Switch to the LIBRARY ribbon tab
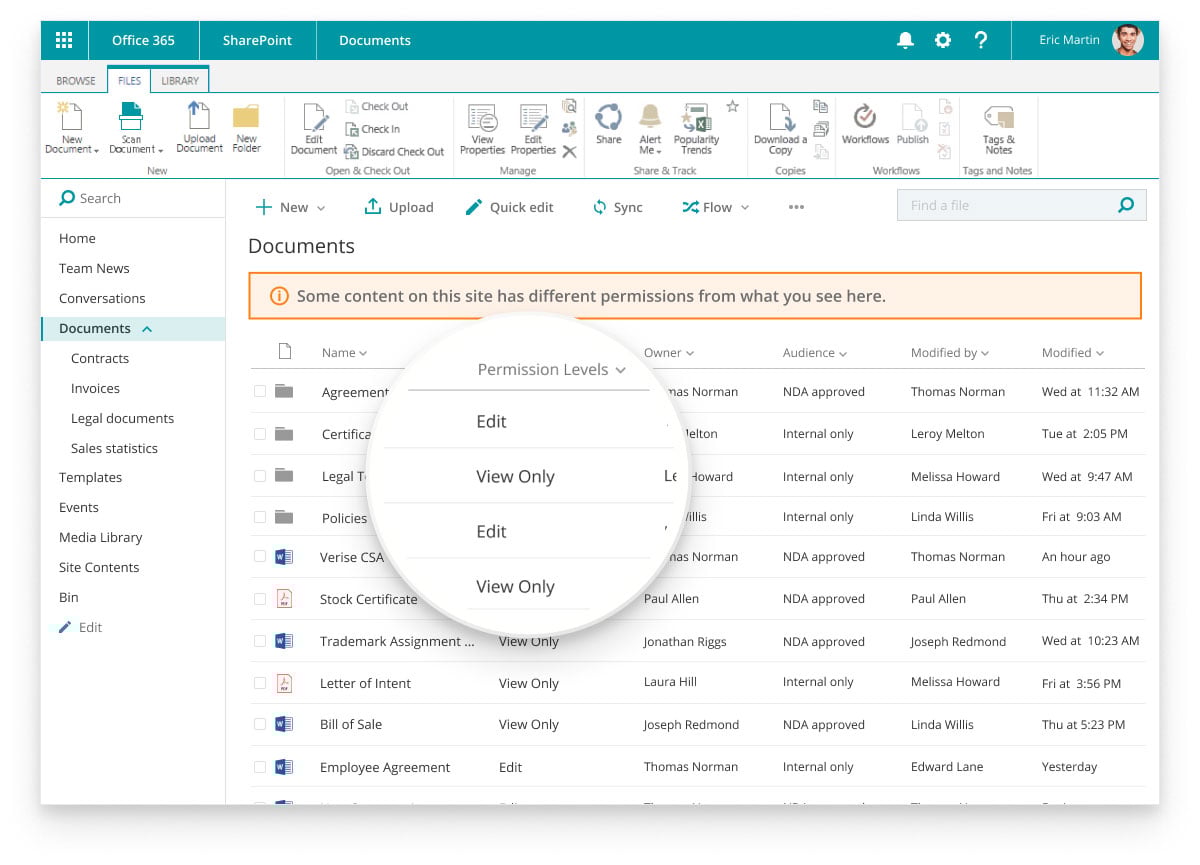Image resolution: width=1200 pixels, height=865 pixels. coord(180,81)
